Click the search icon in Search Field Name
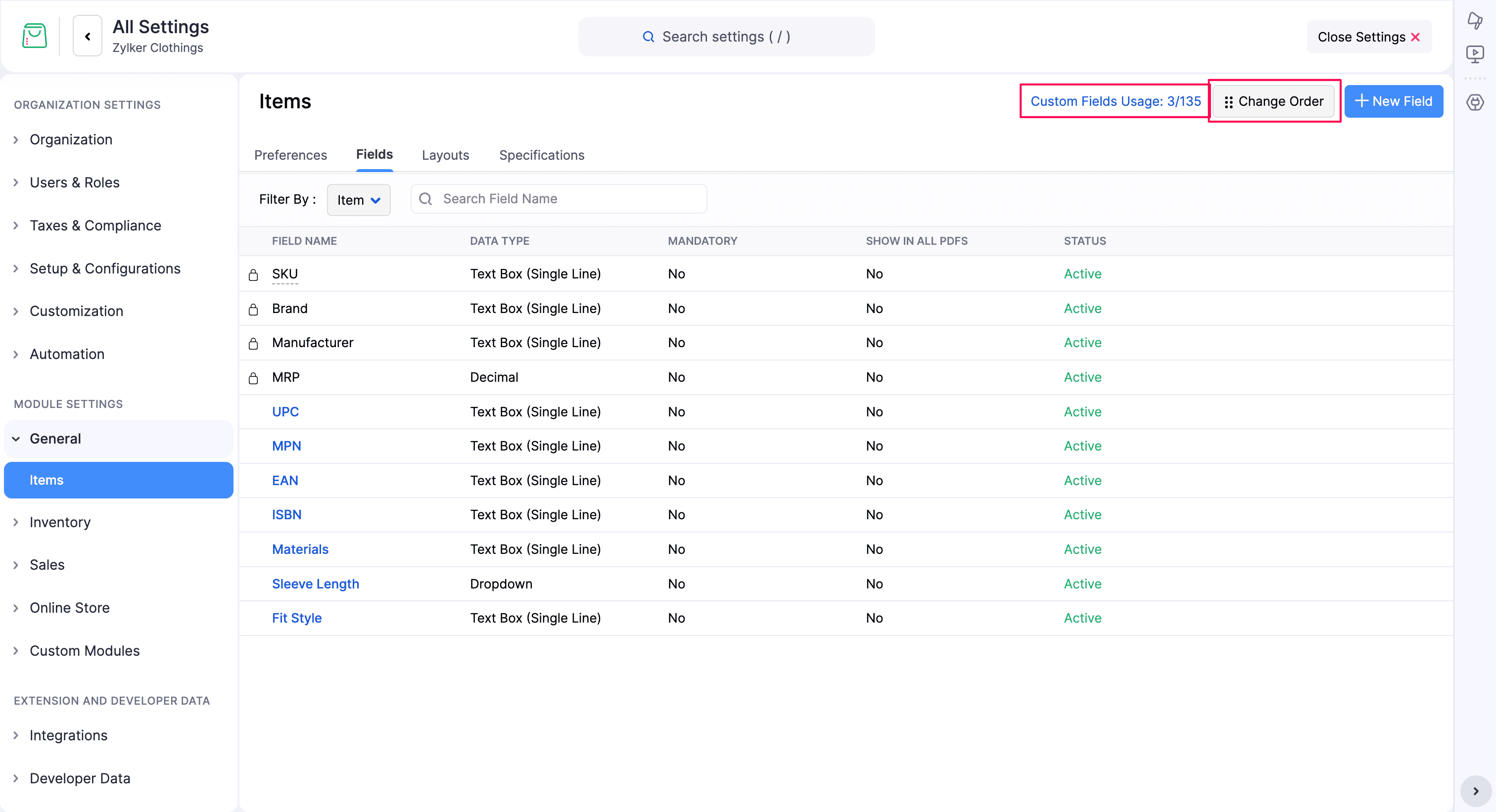The height and width of the screenshot is (812, 1496). pos(425,199)
